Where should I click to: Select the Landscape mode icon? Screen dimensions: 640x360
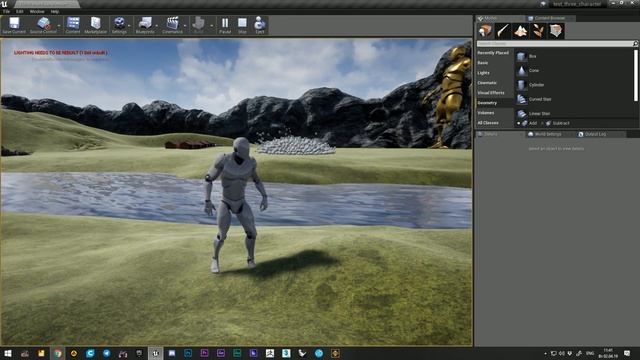tap(521, 31)
